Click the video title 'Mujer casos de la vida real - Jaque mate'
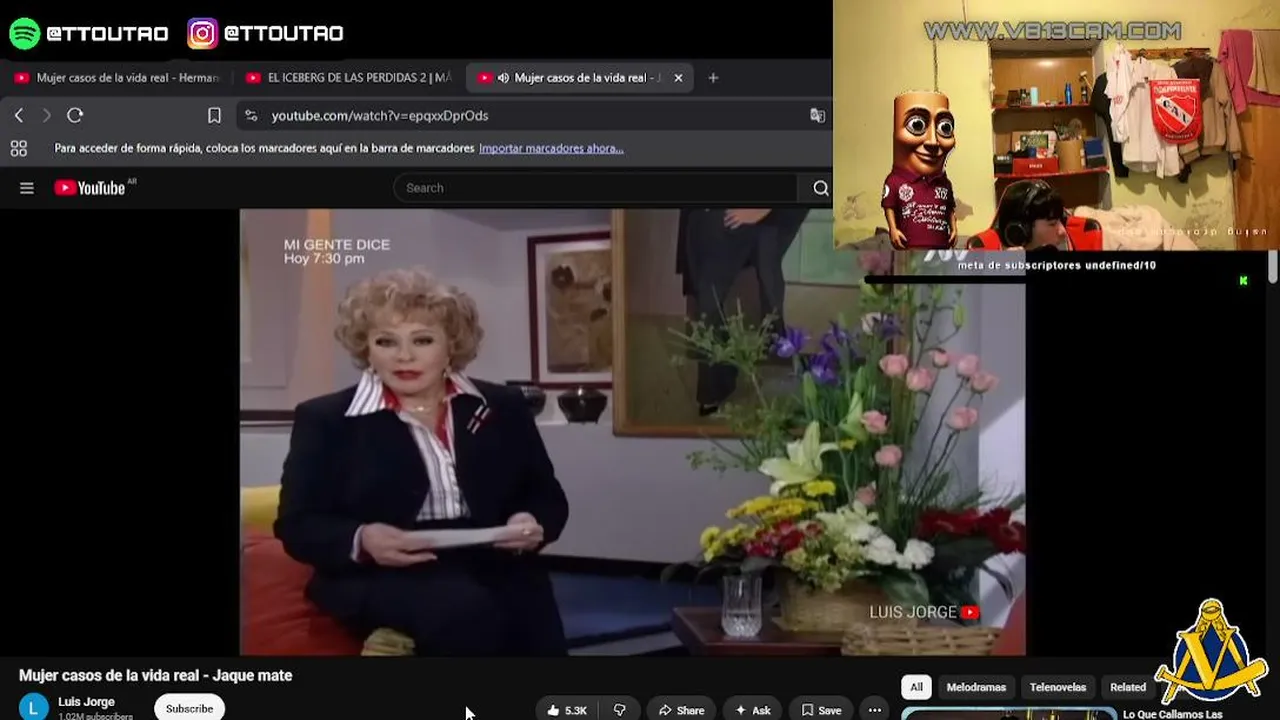 coord(156,676)
